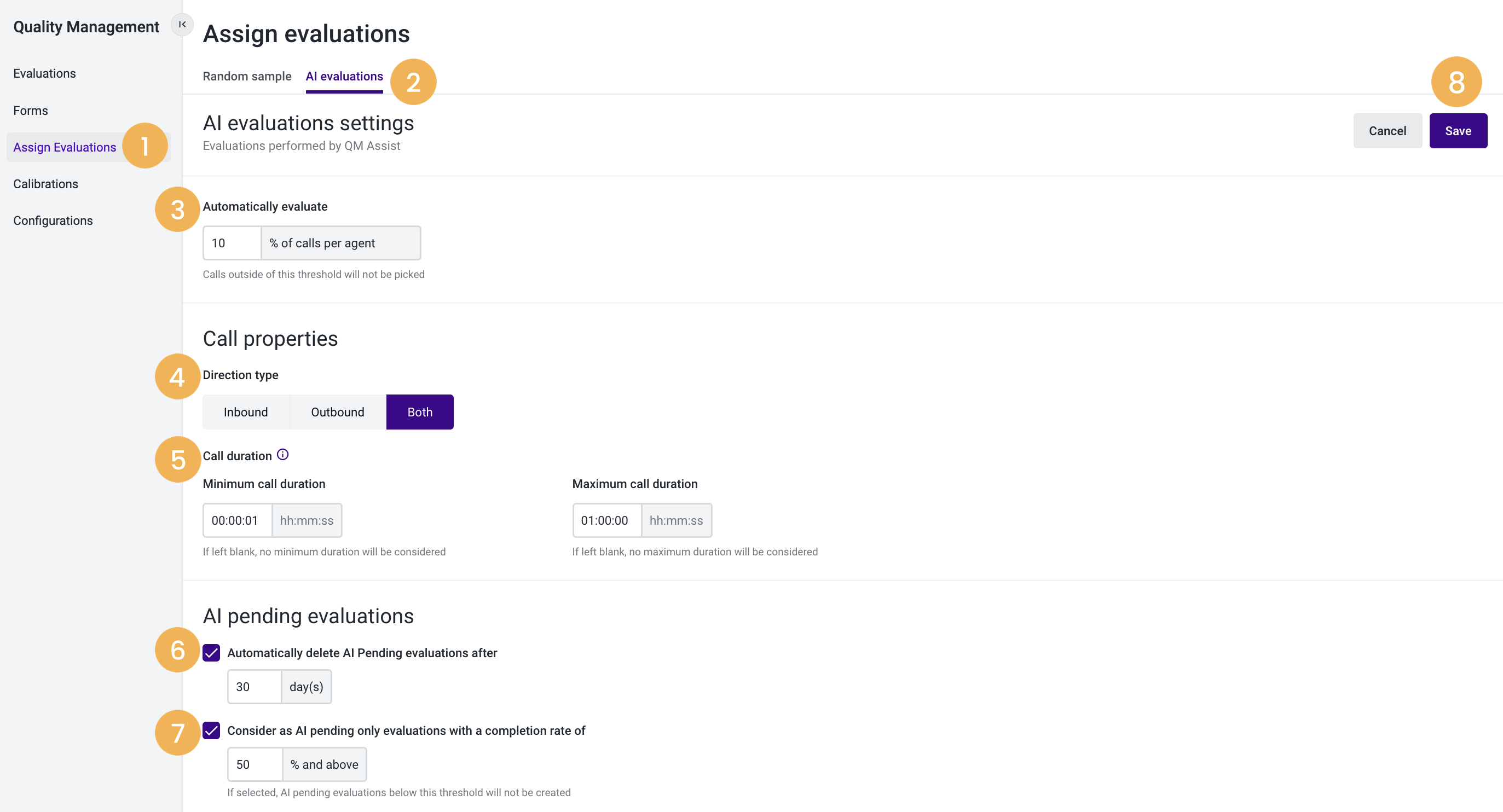1503x812 pixels.
Task: Uncheck Automatically delete AI Pending evaluations
Action: (212, 653)
